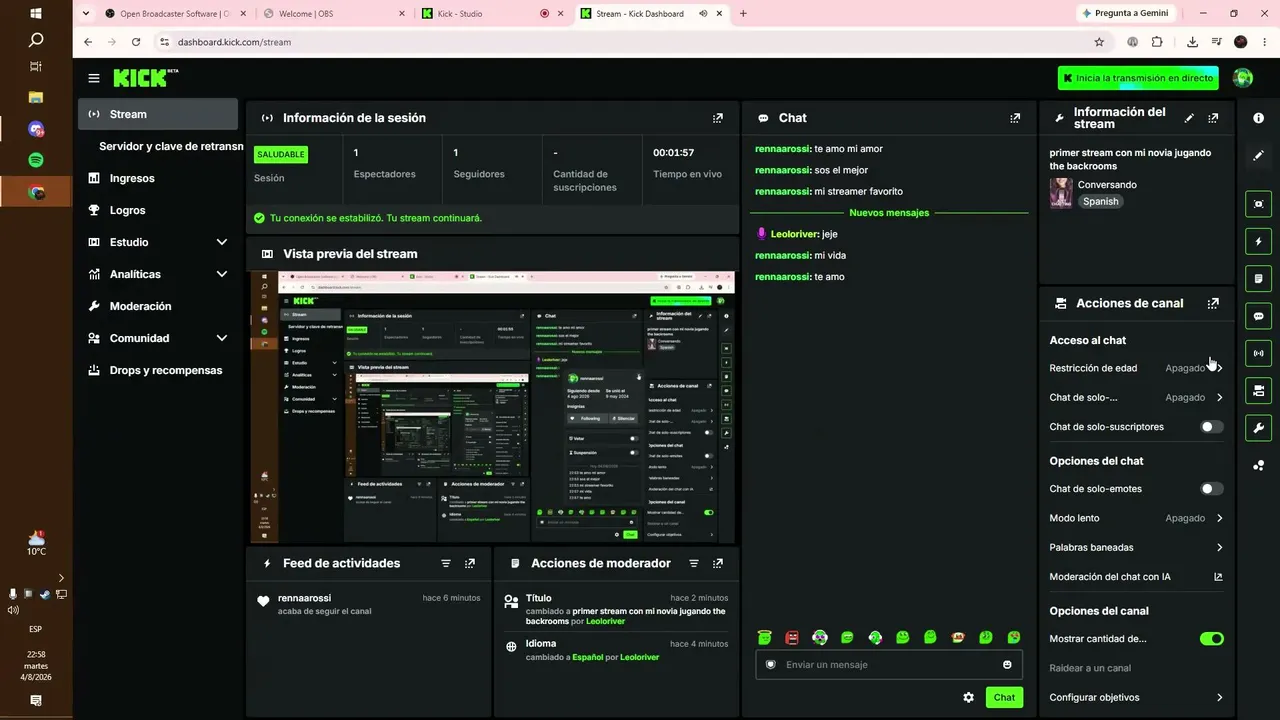Toggle the lightning bolt activity feed rail icon
The image size is (1280, 720).
pyautogui.click(x=1258, y=242)
